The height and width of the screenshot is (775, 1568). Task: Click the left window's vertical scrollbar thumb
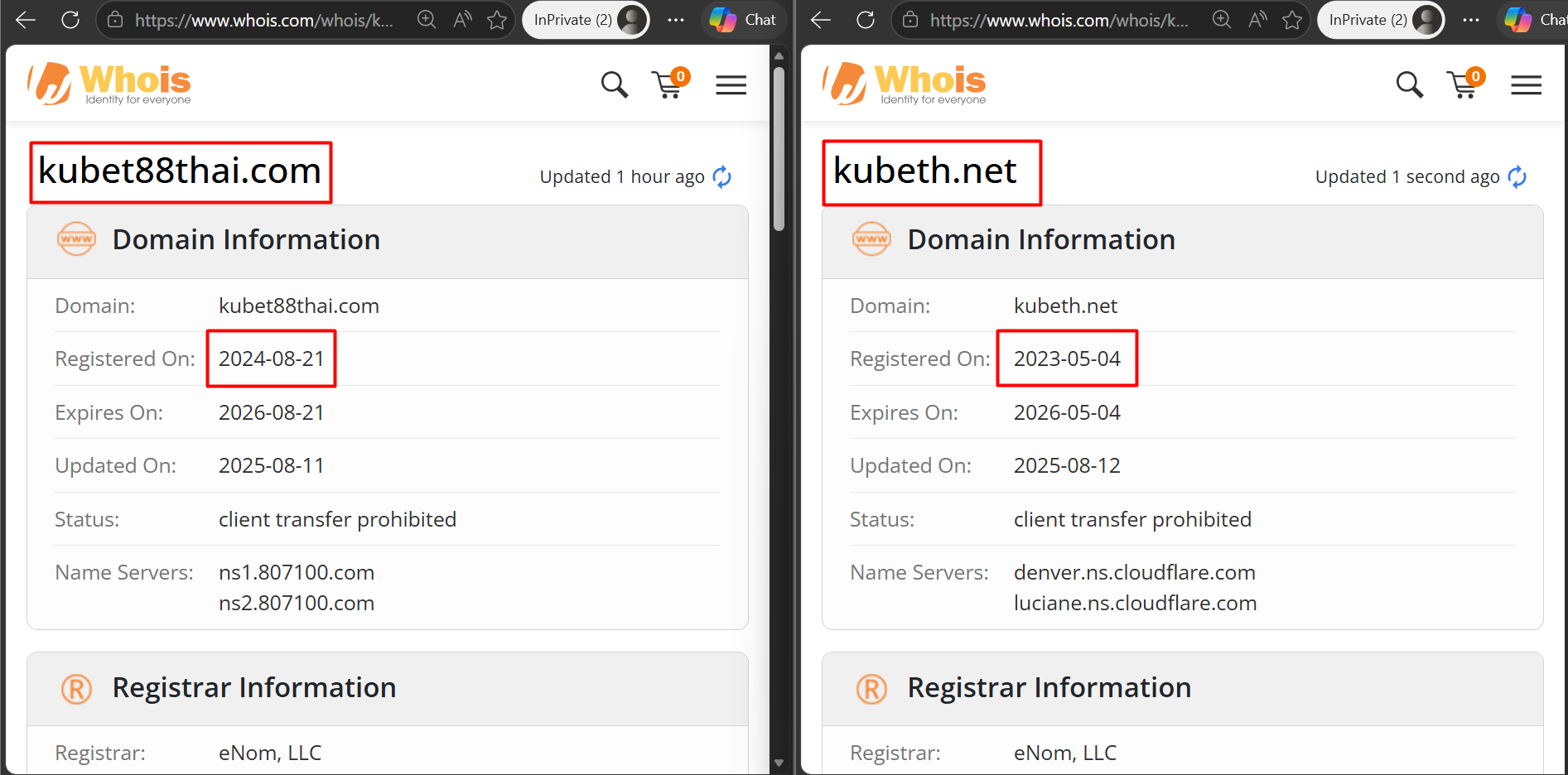tap(779, 149)
